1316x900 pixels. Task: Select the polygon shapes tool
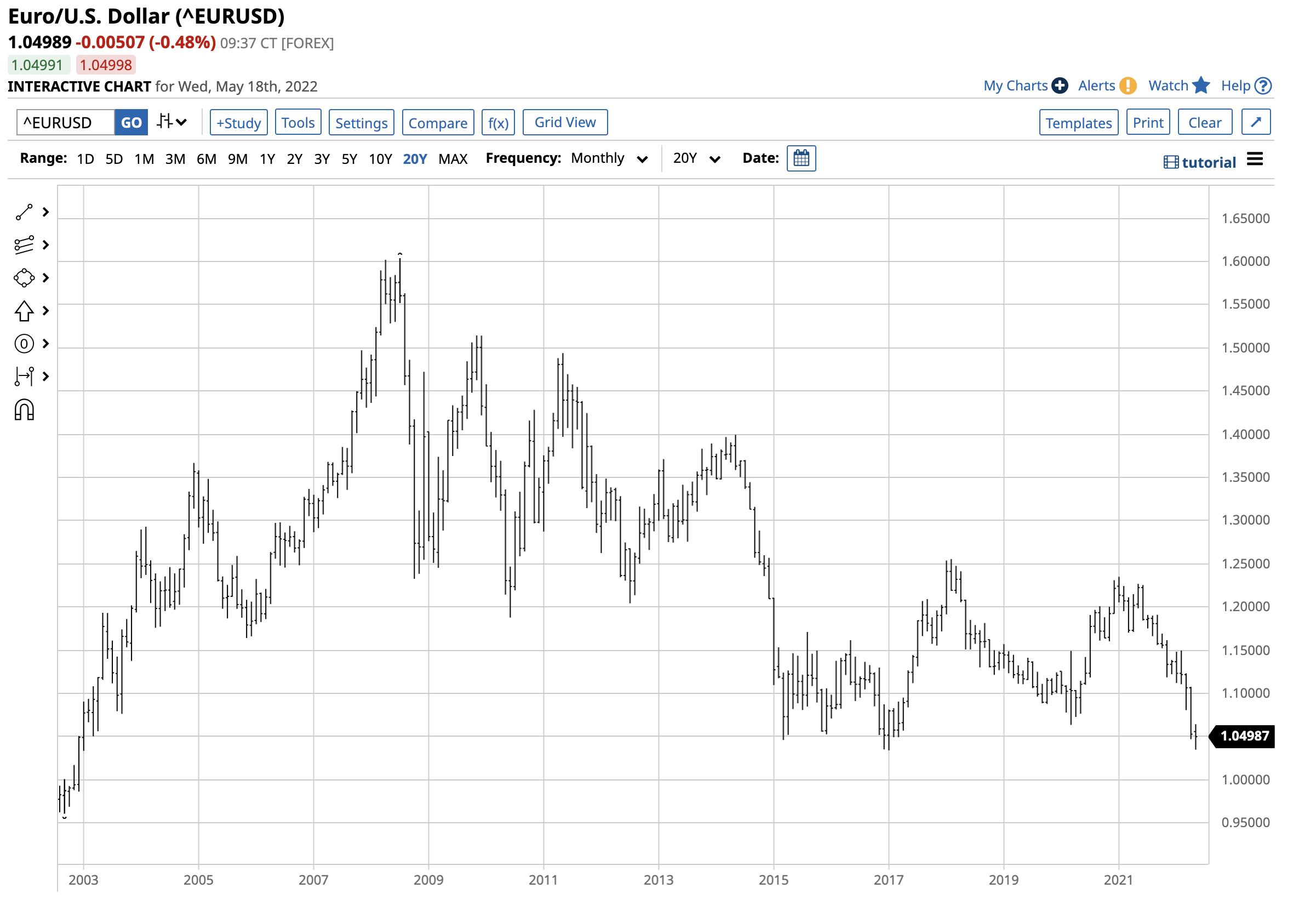[24, 278]
